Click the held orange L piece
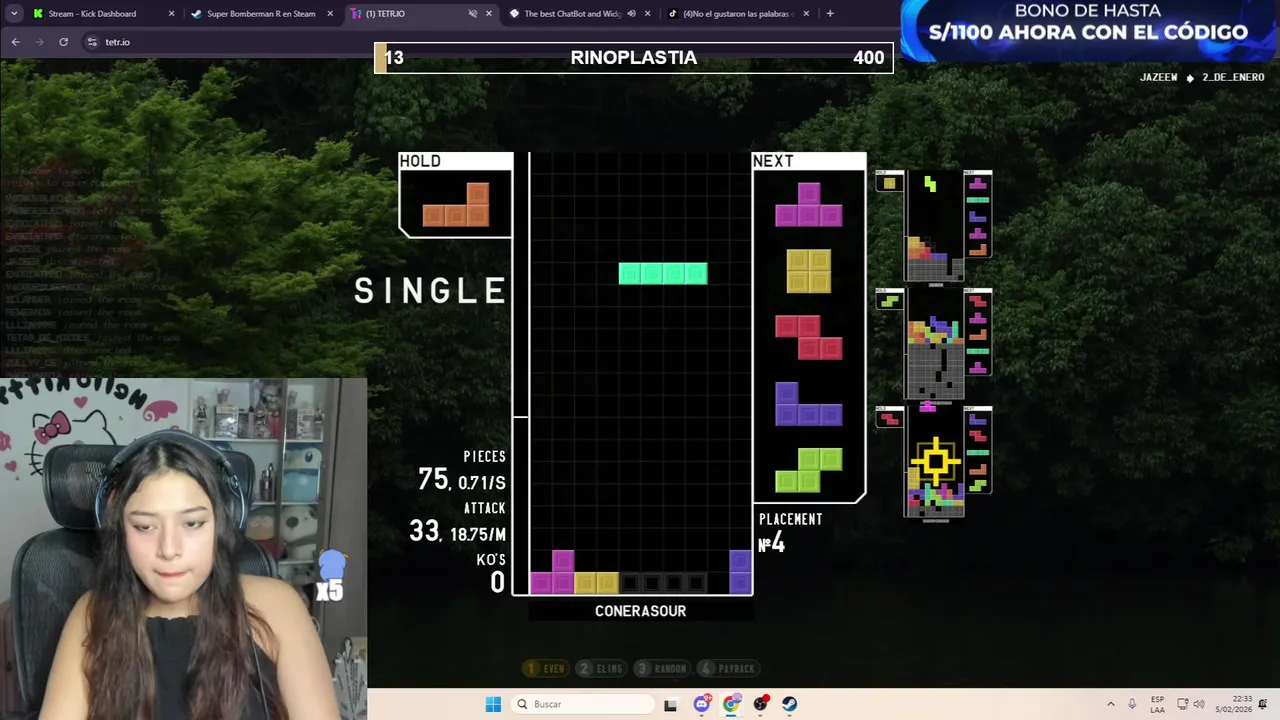This screenshot has width=1280, height=720. click(456, 204)
